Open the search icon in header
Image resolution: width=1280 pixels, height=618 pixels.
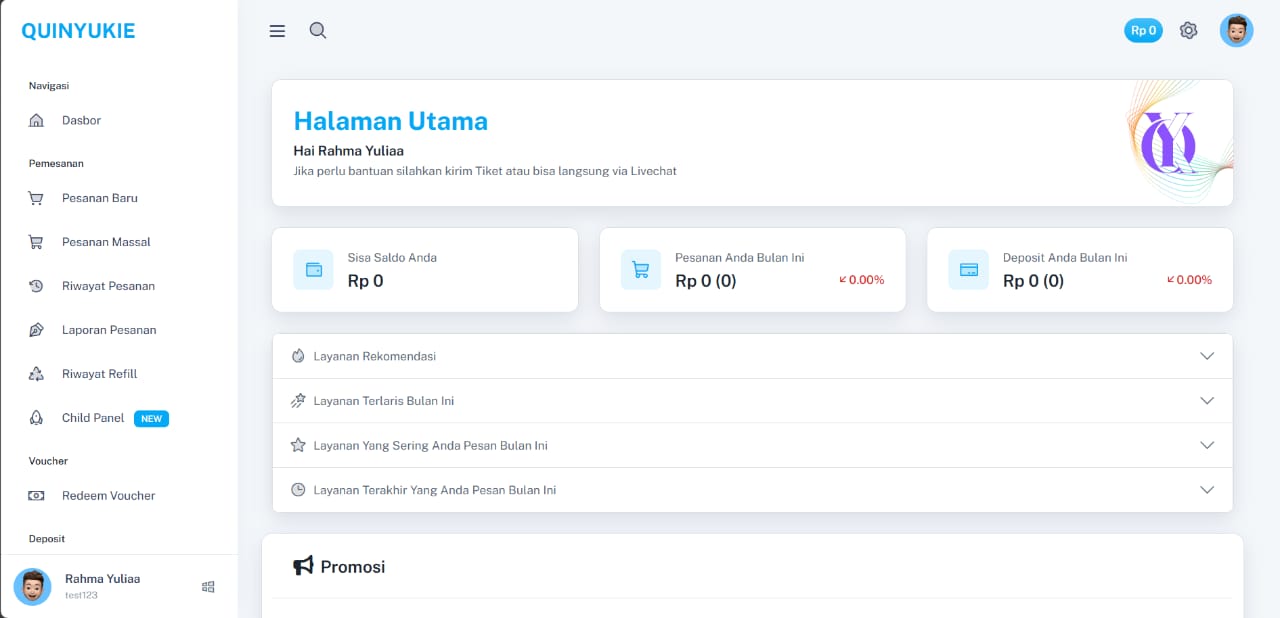(x=318, y=31)
